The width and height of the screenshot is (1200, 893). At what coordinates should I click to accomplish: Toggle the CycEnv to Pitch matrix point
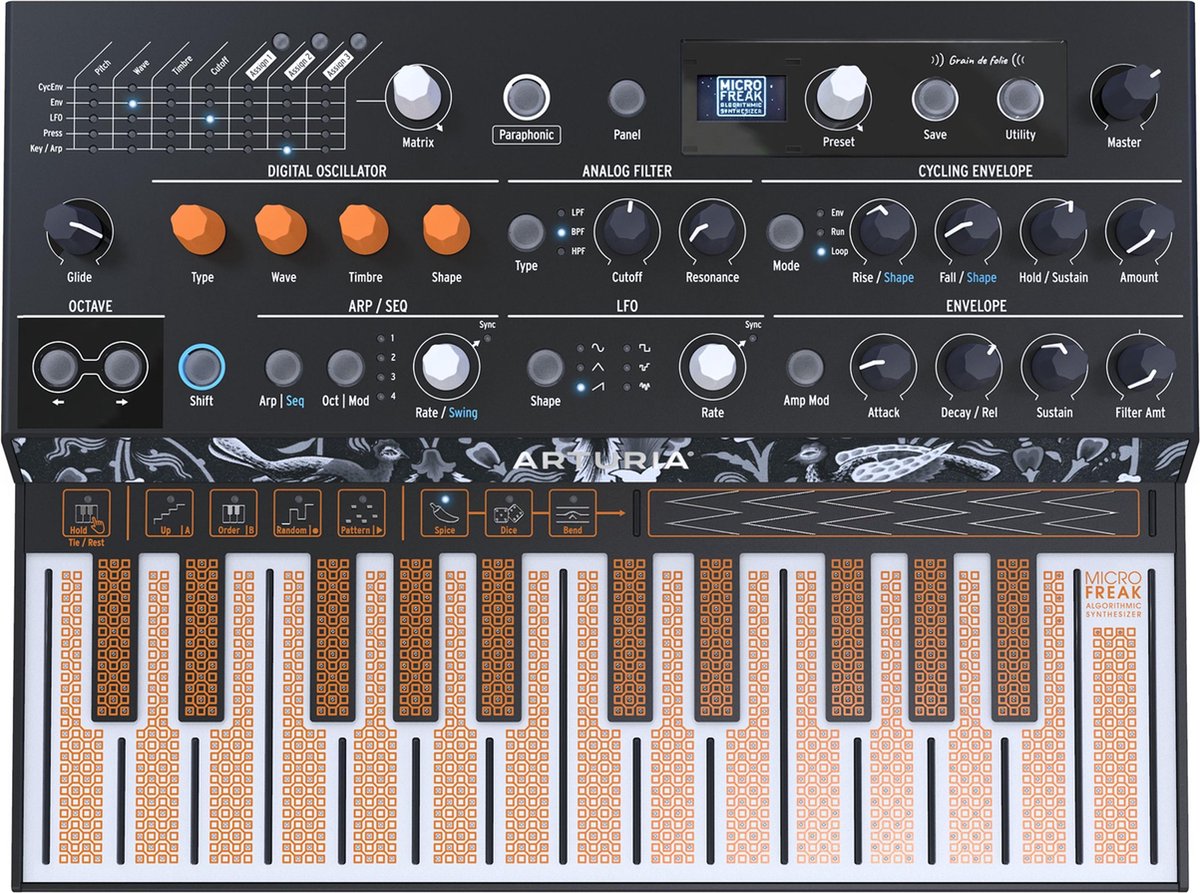[x=93, y=88]
